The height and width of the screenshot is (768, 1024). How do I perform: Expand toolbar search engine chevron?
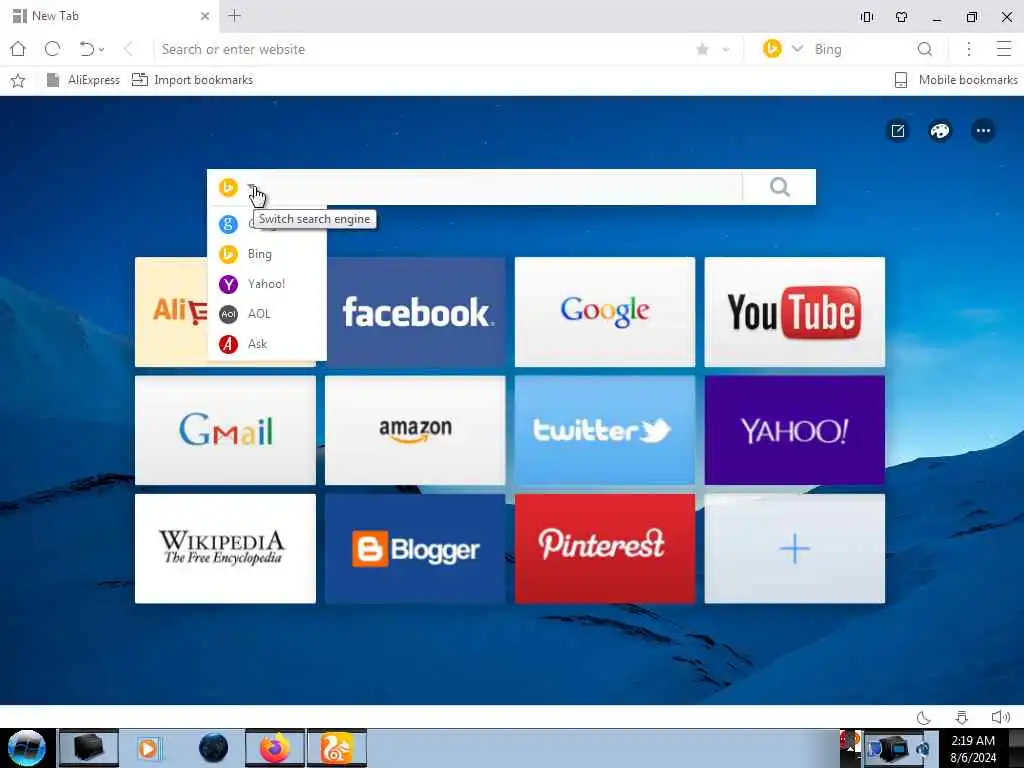pos(797,48)
